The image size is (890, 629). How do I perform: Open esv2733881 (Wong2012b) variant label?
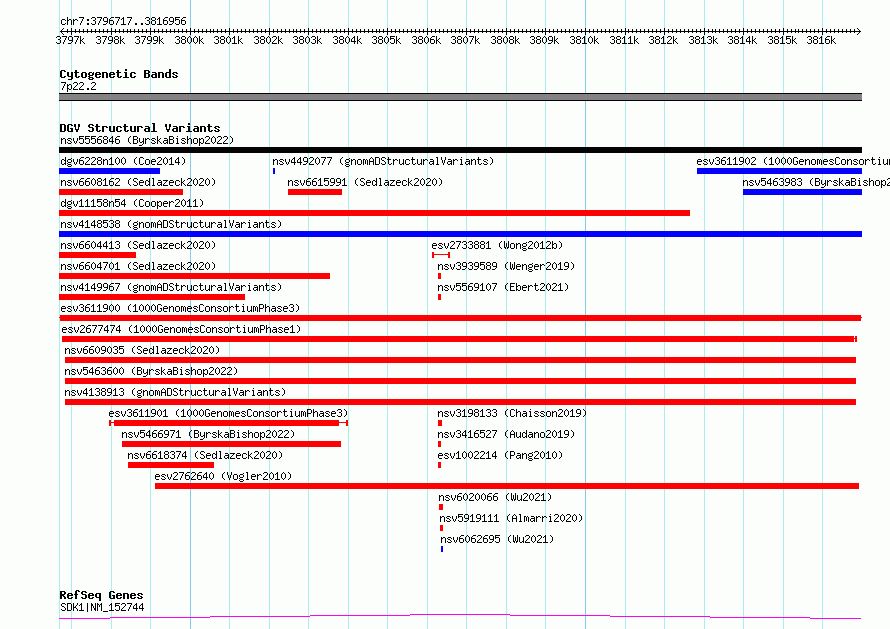(497, 245)
